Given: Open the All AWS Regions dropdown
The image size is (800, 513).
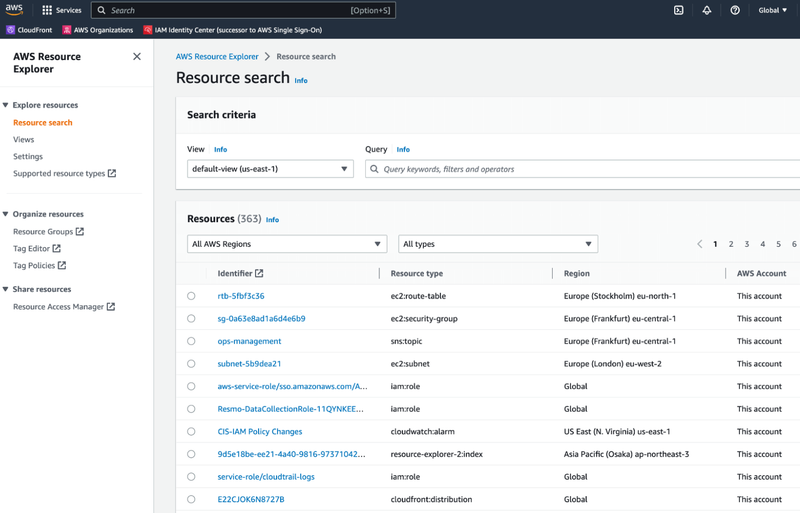Looking at the screenshot, I should (x=286, y=244).
